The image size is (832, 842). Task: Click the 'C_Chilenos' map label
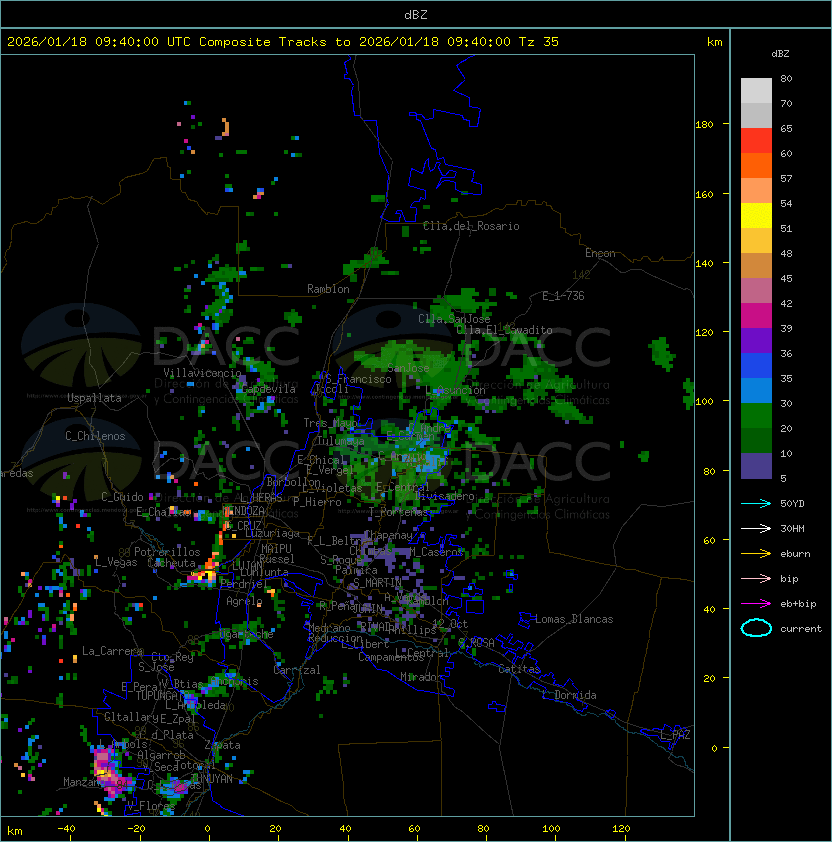click(95, 436)
